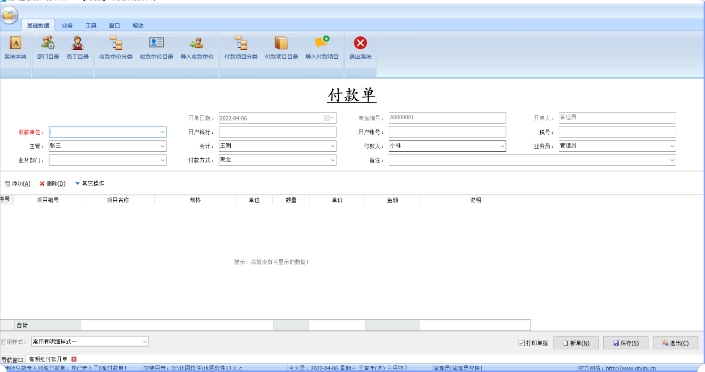Click the 合计 total row label

(22, 325)
